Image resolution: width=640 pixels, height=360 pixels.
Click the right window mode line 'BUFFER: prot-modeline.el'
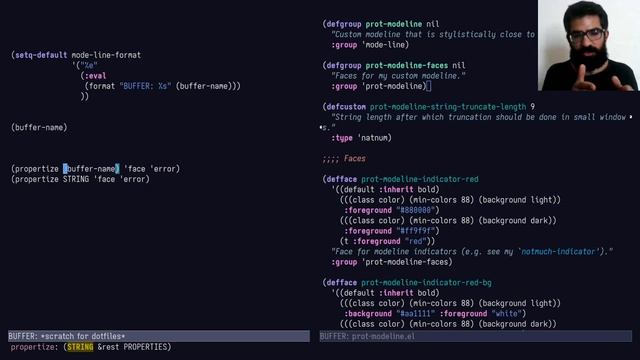pos(476,336)
